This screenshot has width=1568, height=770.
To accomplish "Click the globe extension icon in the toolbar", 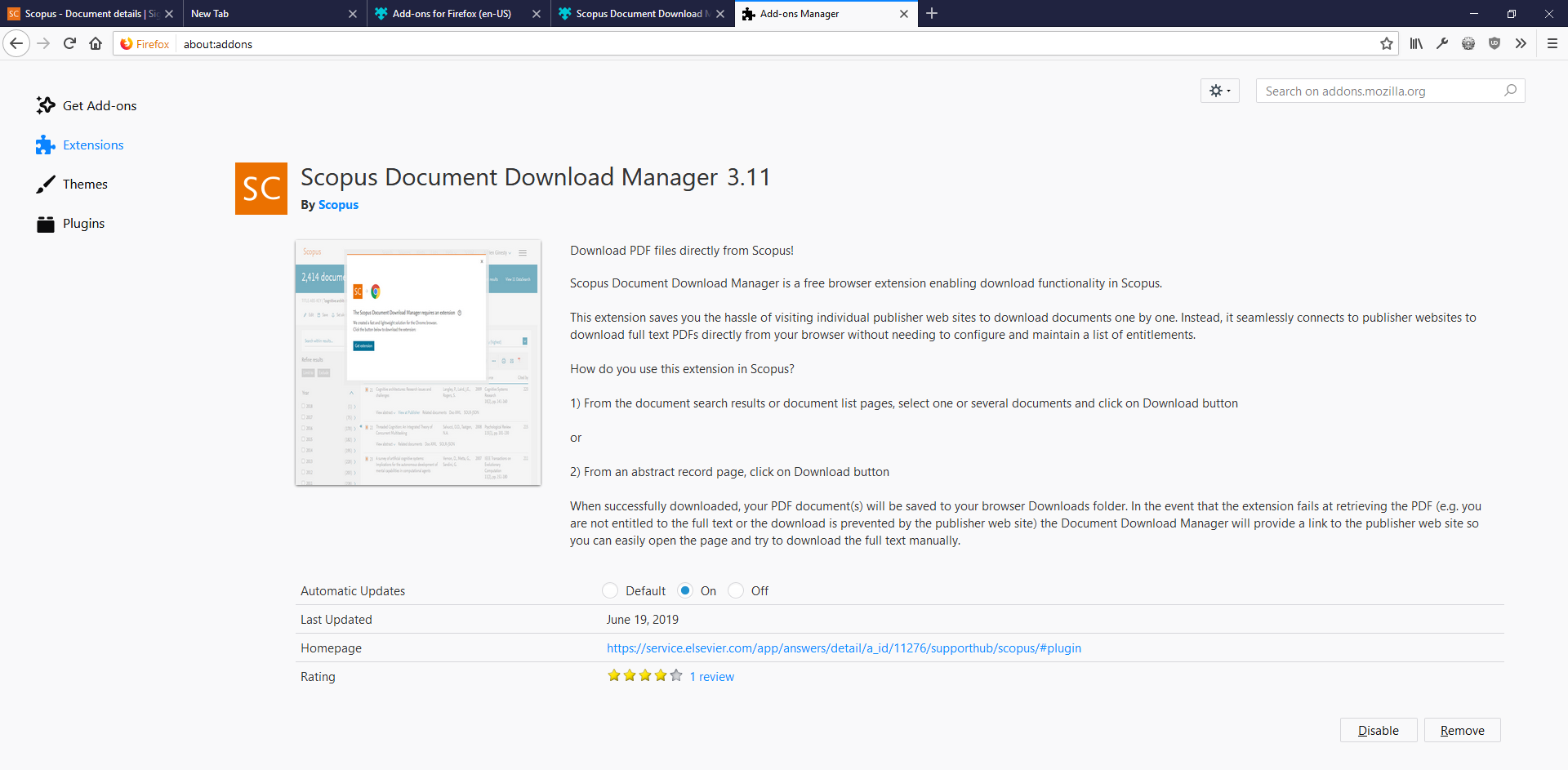I will click(x=1468, y=44).
